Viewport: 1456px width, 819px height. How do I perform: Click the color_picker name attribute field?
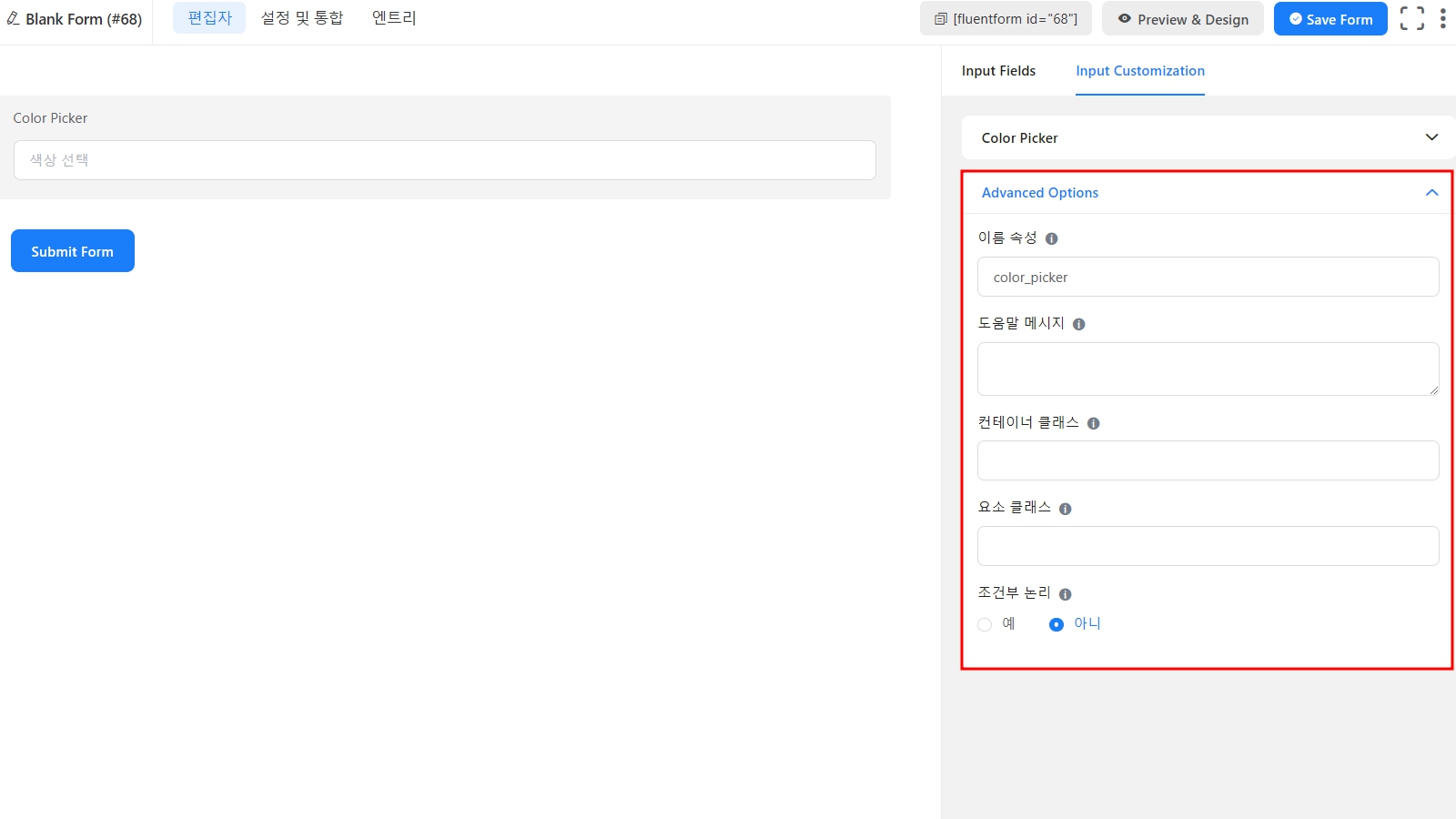coord(1208,277)
